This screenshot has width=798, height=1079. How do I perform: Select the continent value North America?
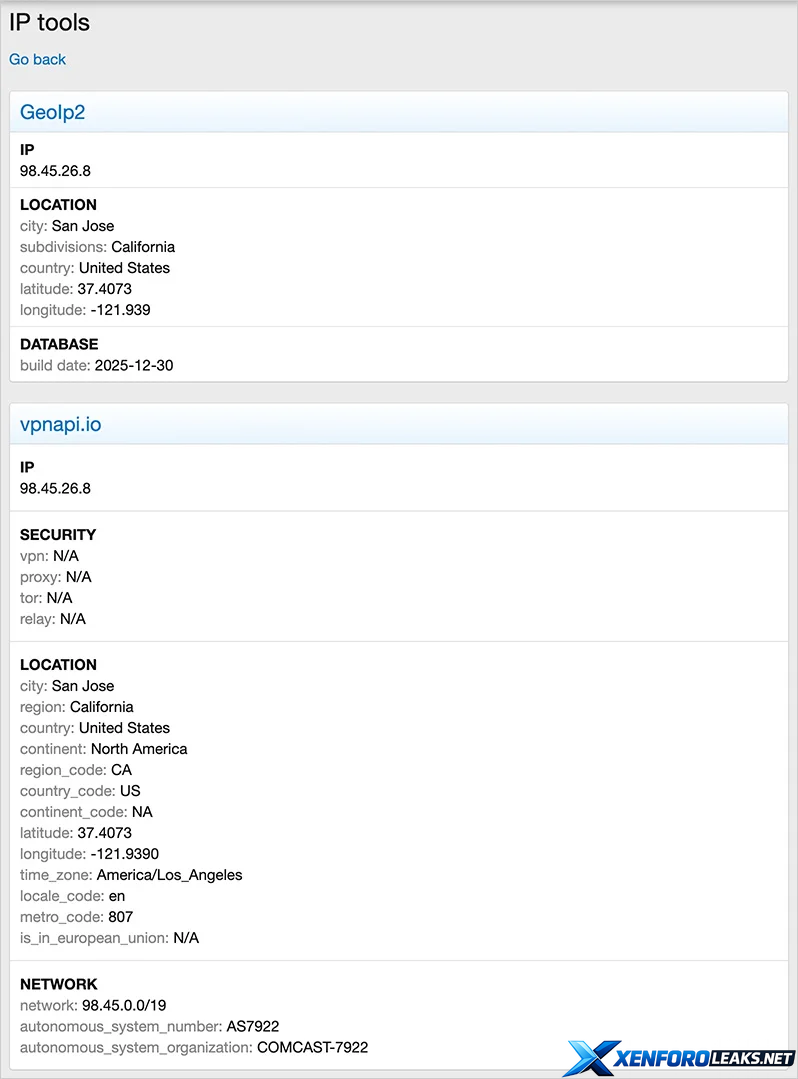[x=139, y=749]
